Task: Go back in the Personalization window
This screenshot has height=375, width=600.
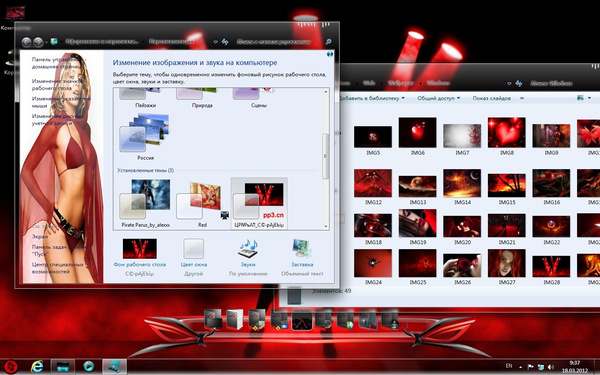Action: pyautogui.click(x=26, y=42)
